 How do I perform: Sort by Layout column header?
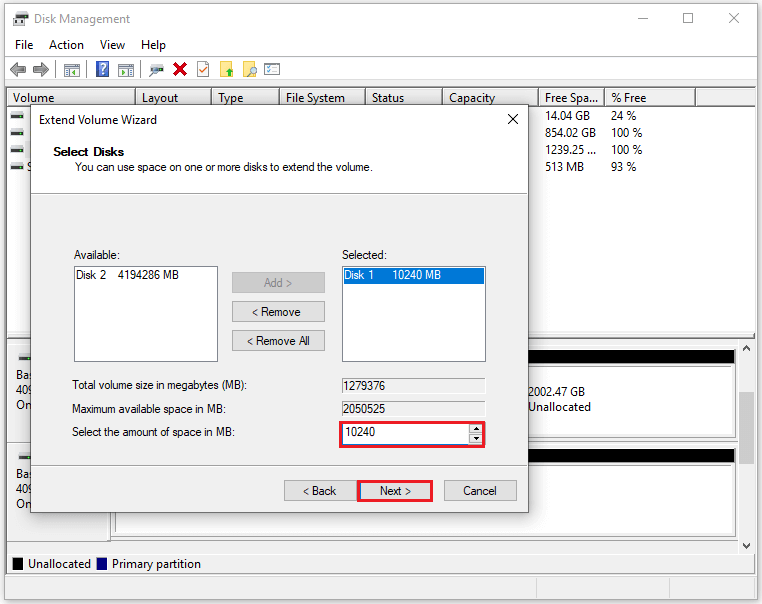173,98
